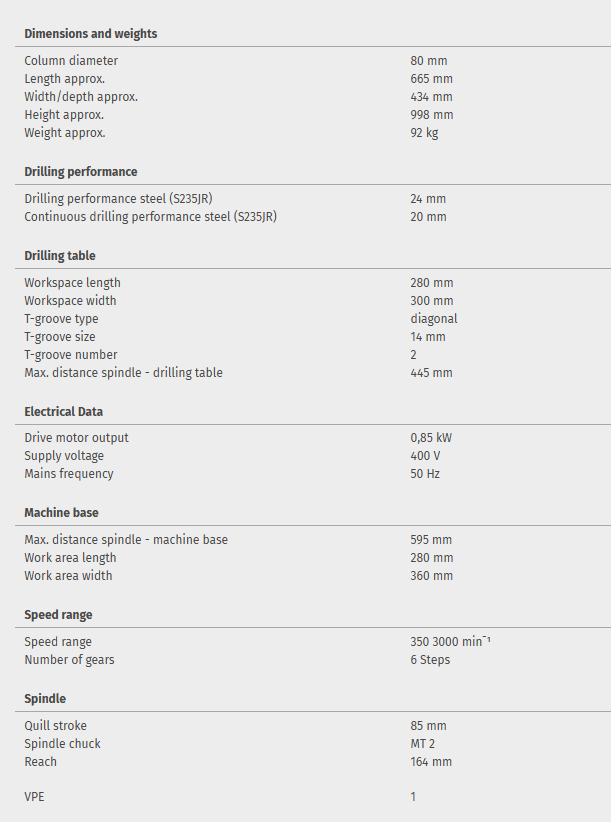Screen dimensions: 611x822
Task: Select the Drive motor output label
Action: 76,438
